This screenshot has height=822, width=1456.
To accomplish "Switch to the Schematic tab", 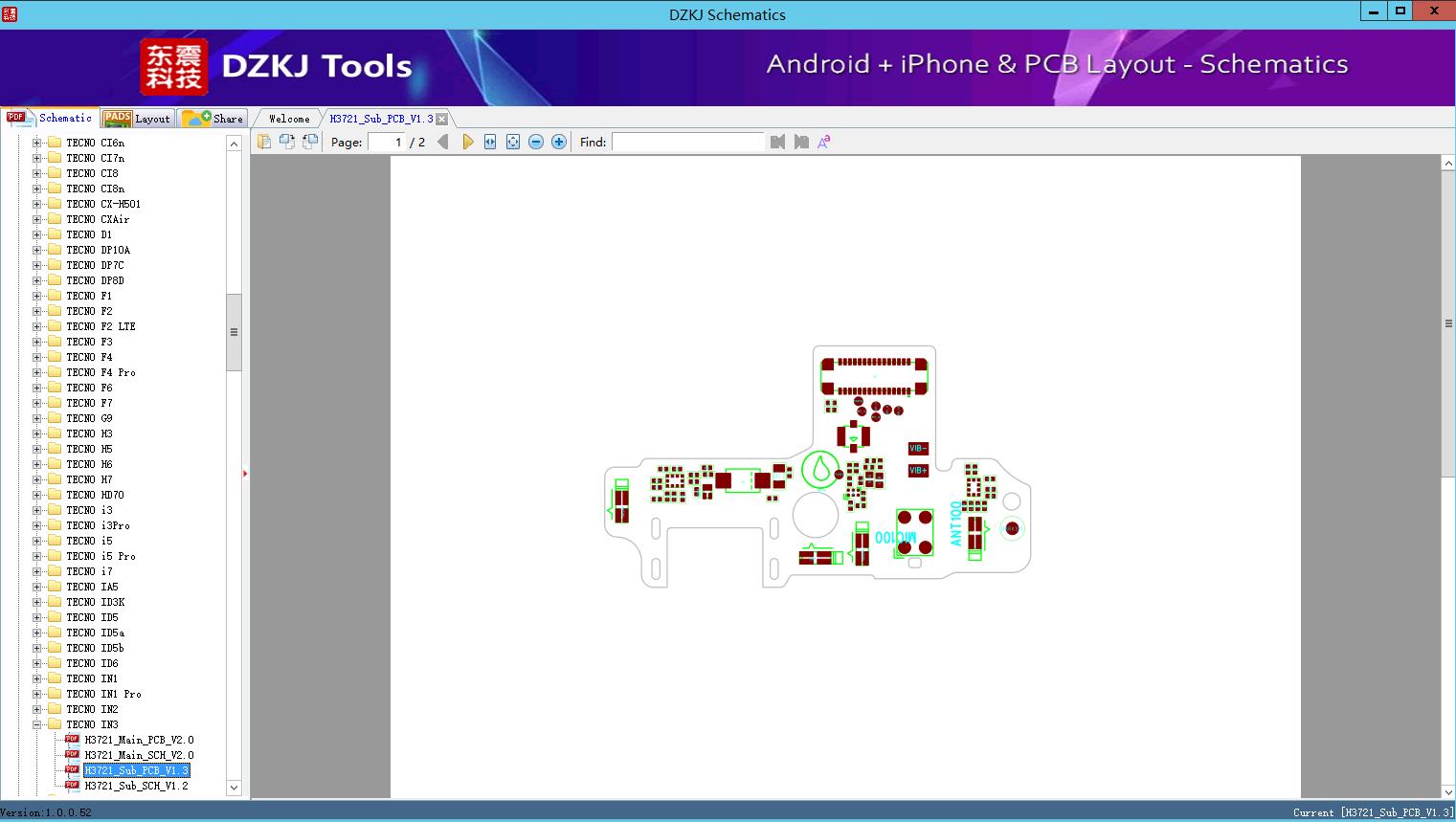I will click(50, 118).
